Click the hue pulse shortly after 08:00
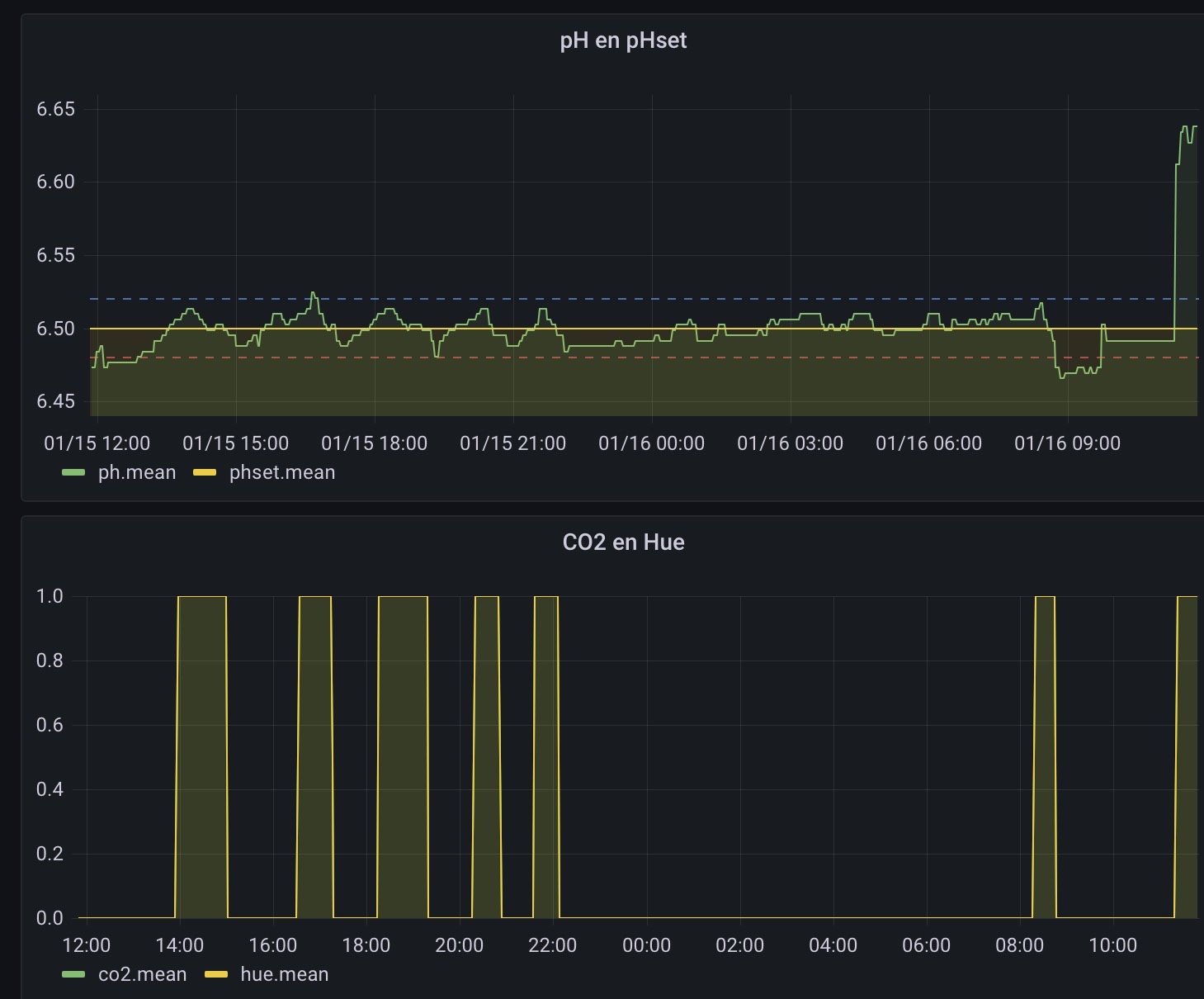The height and width of the screenshot is (999, 1204). [x=1045, y=743]
